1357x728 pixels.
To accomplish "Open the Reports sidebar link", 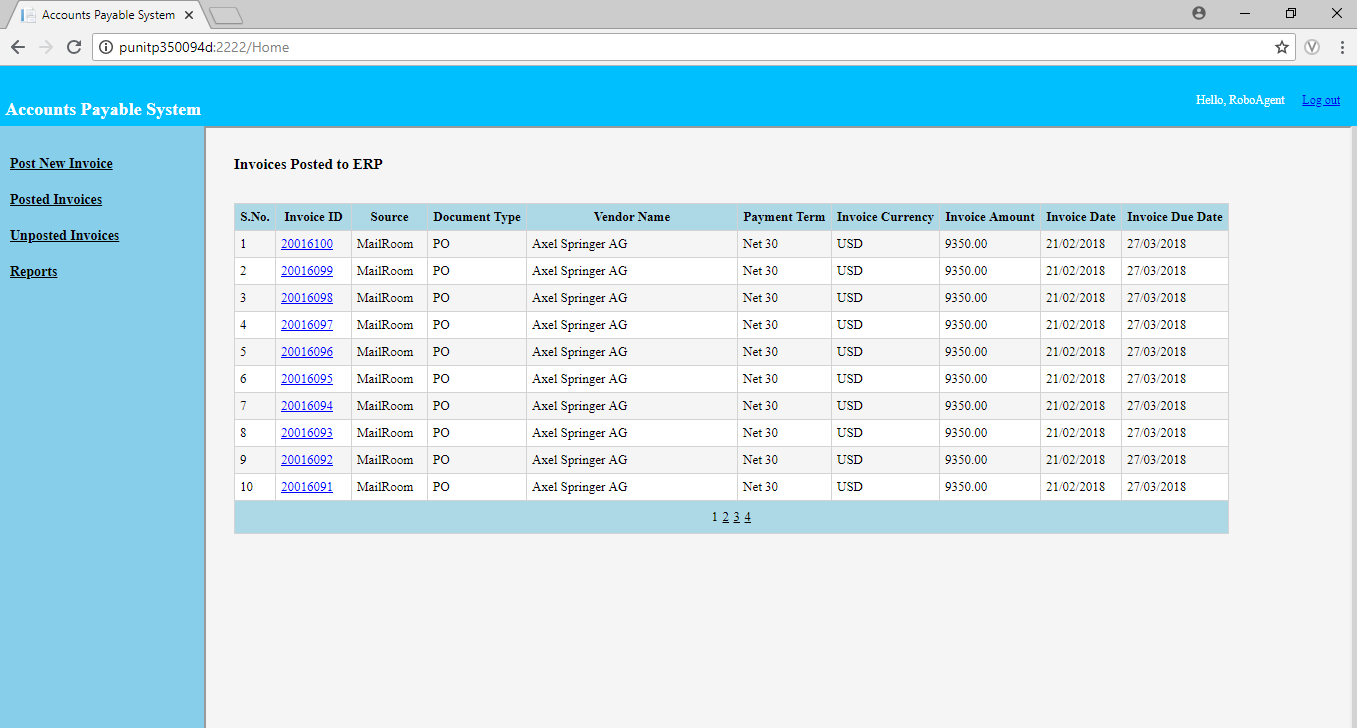I will point(33,271).
